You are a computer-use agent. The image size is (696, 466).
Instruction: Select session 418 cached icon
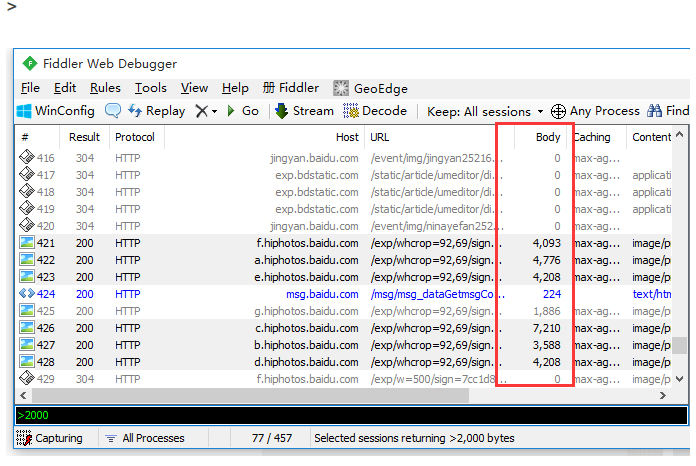tap(27, 191)
